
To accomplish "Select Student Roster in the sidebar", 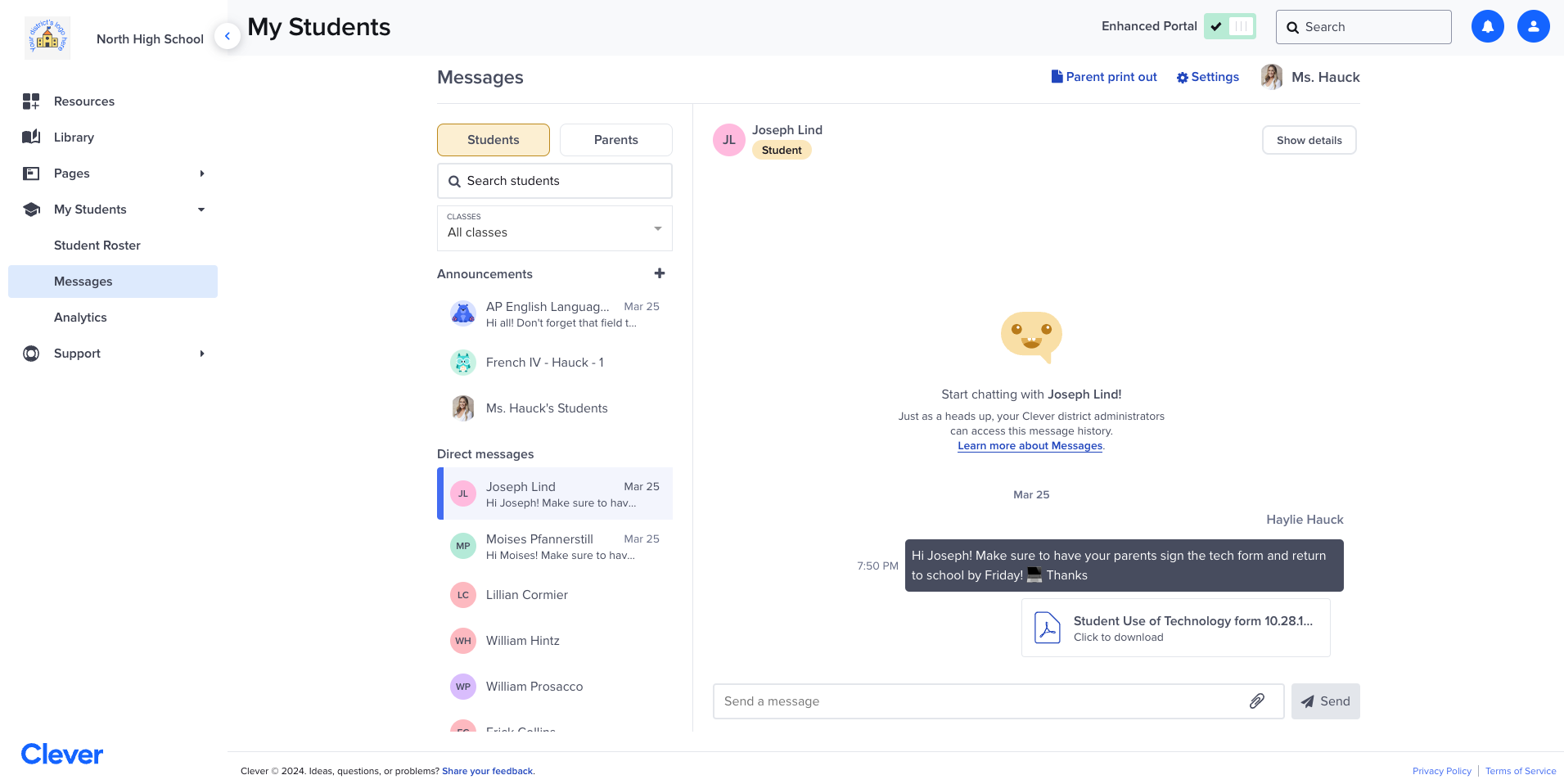I will point(97,245).
